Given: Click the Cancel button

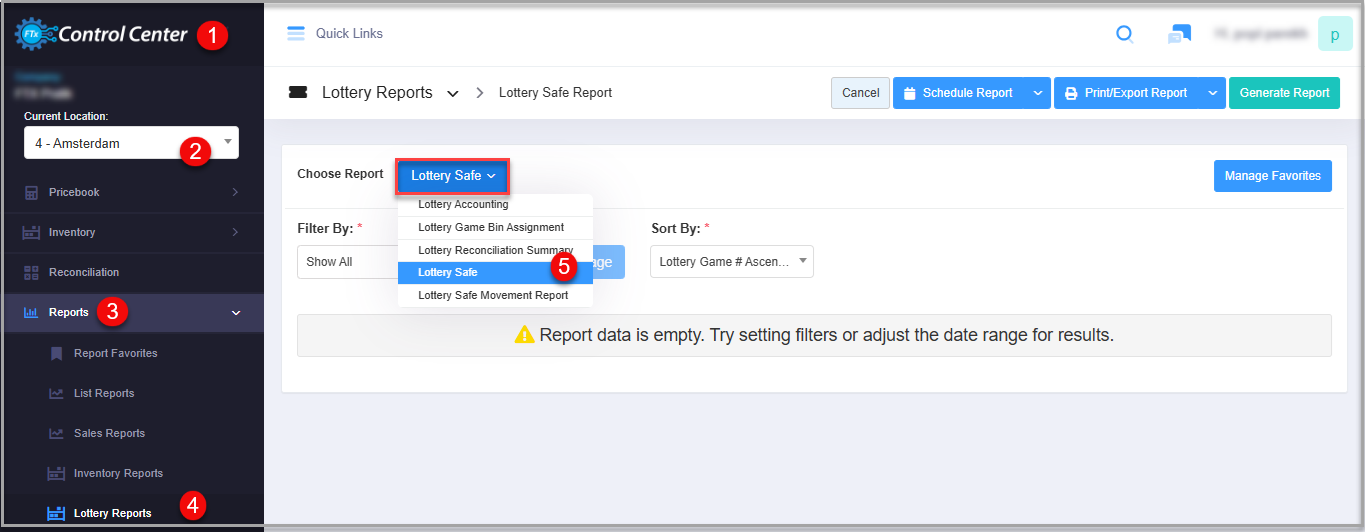Looking at the screenshot, I should point(860,93).
